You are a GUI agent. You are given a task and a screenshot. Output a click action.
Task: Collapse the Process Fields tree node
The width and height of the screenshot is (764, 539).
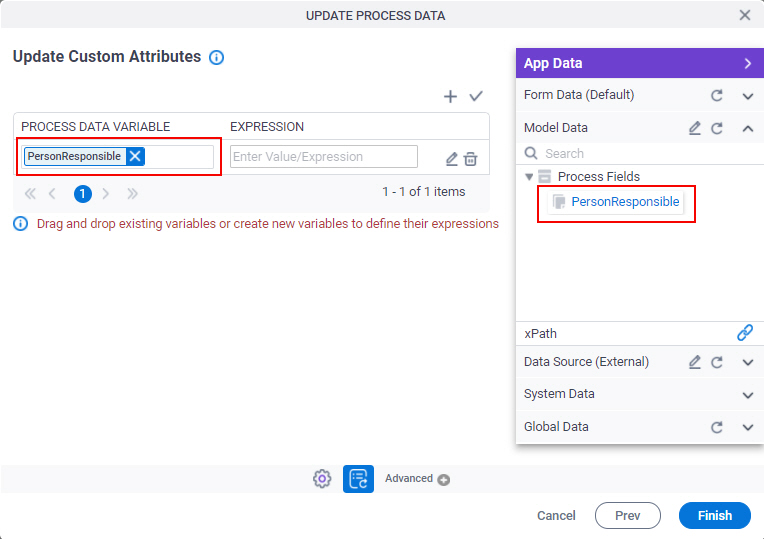tap(529, 176)
